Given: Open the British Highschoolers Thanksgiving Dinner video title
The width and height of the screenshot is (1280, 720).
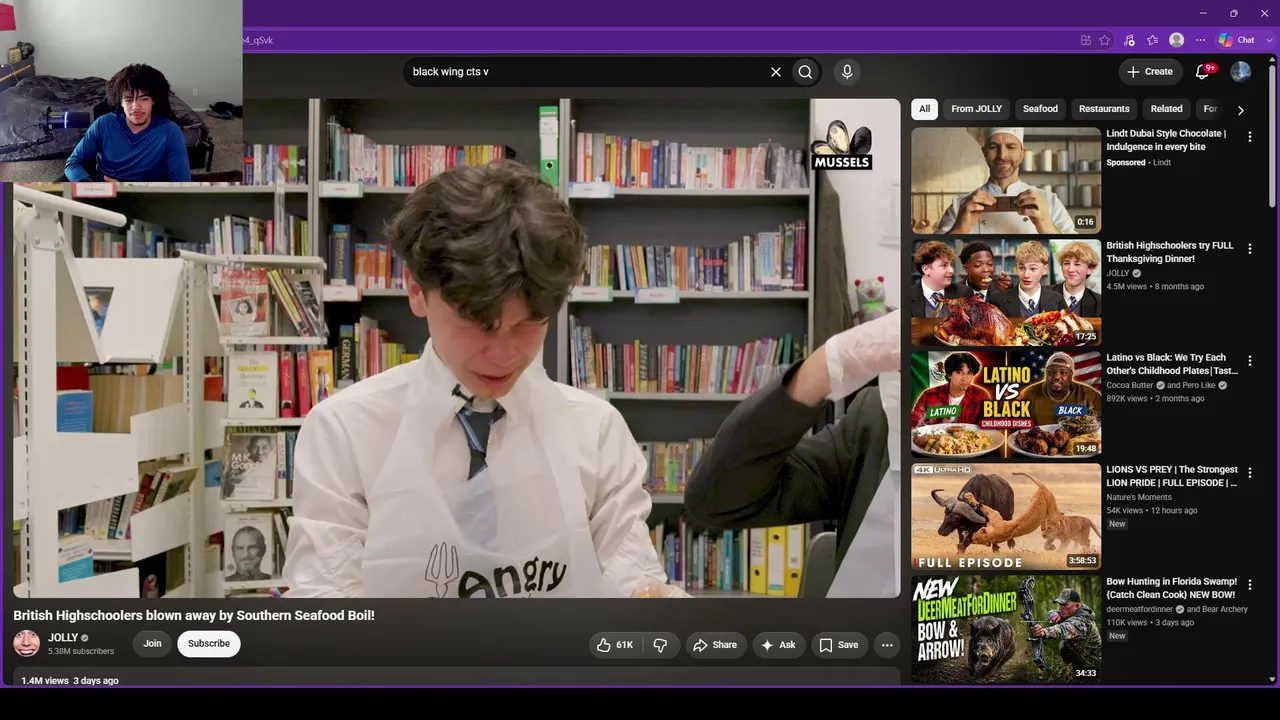Looking at the screenshot, I should [x=1169, y=252].
